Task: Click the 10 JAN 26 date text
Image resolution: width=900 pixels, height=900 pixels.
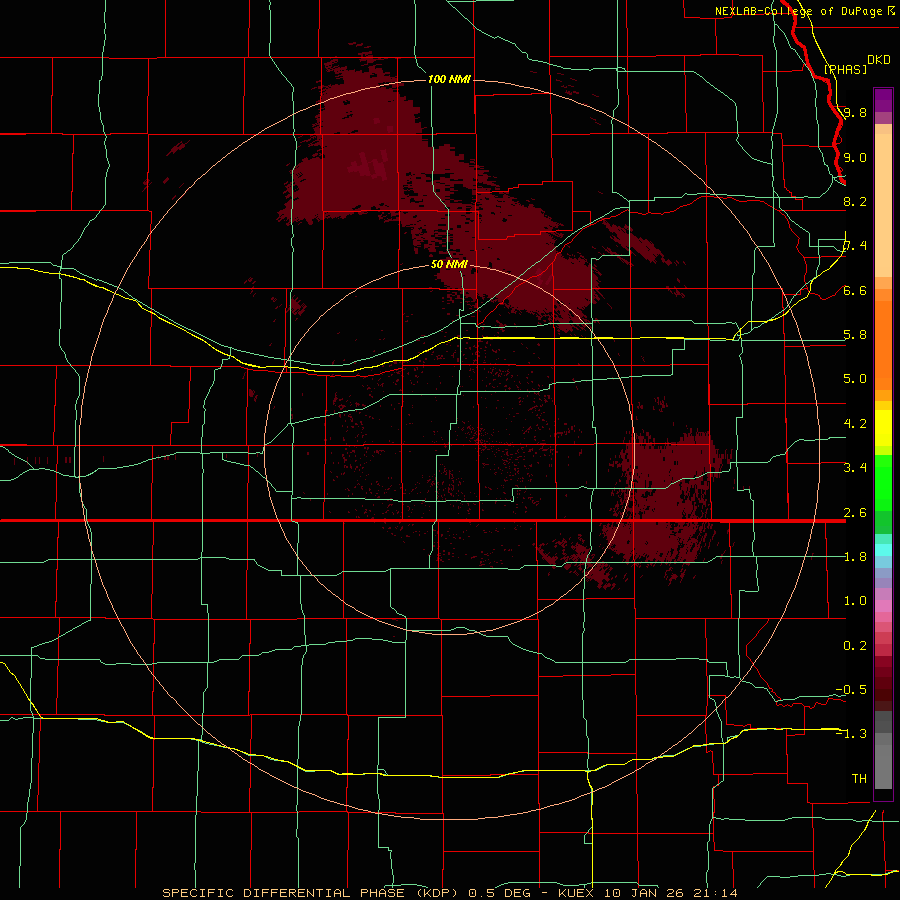Action: [647, 893]
